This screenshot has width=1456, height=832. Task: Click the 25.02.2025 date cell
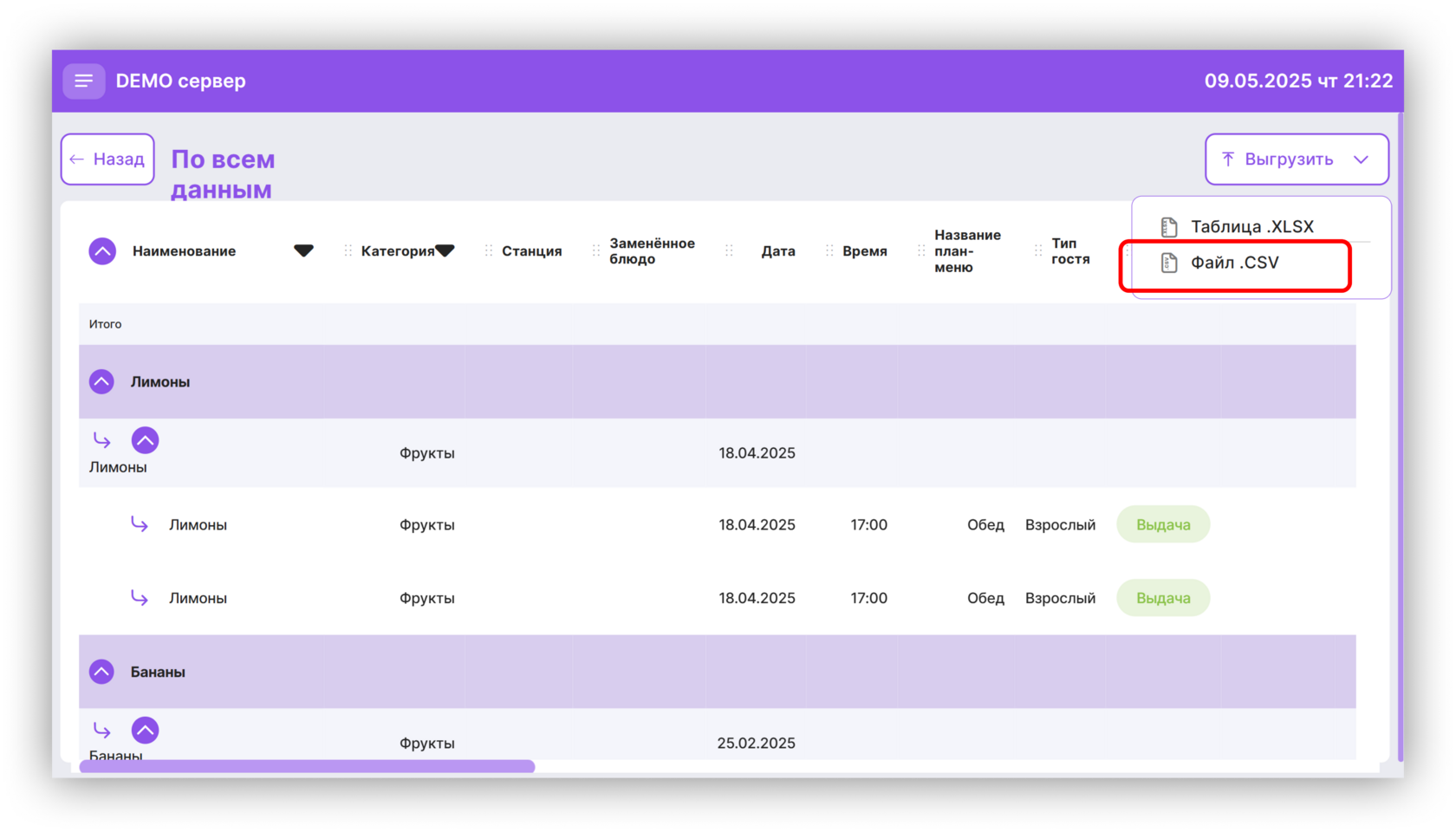[x=756, y=744]
